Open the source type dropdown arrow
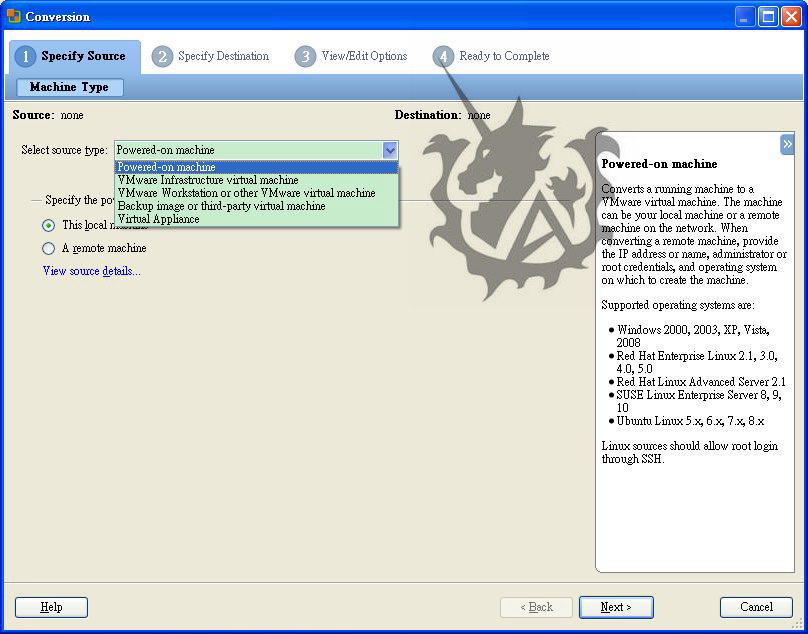The height and width of the screenshot is (634, 808). [x=390, y=150]
